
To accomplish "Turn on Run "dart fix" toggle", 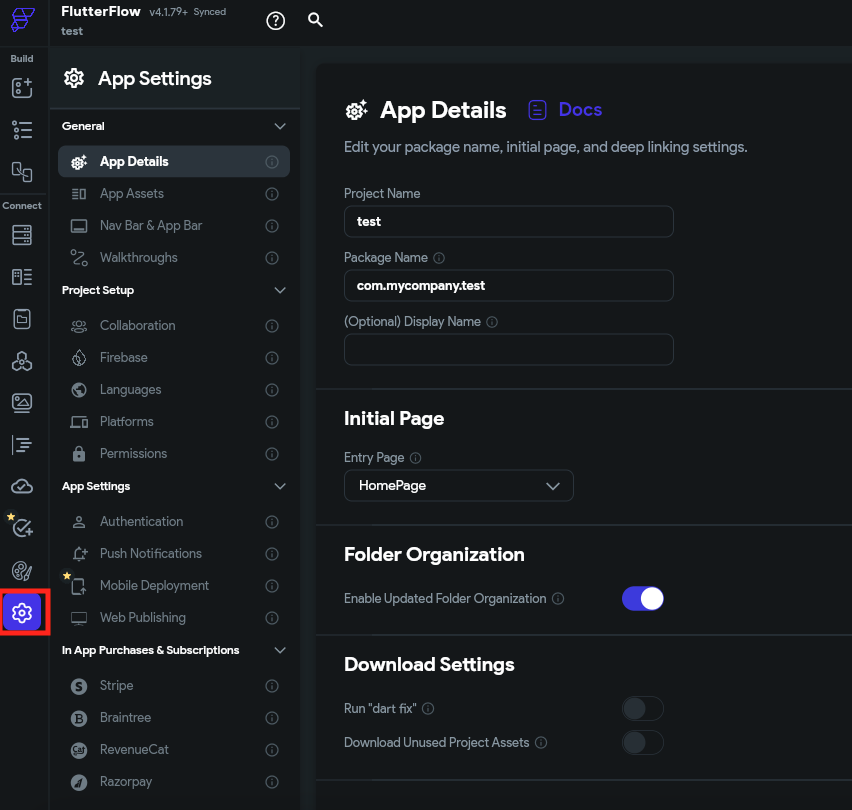I will 642,709.
